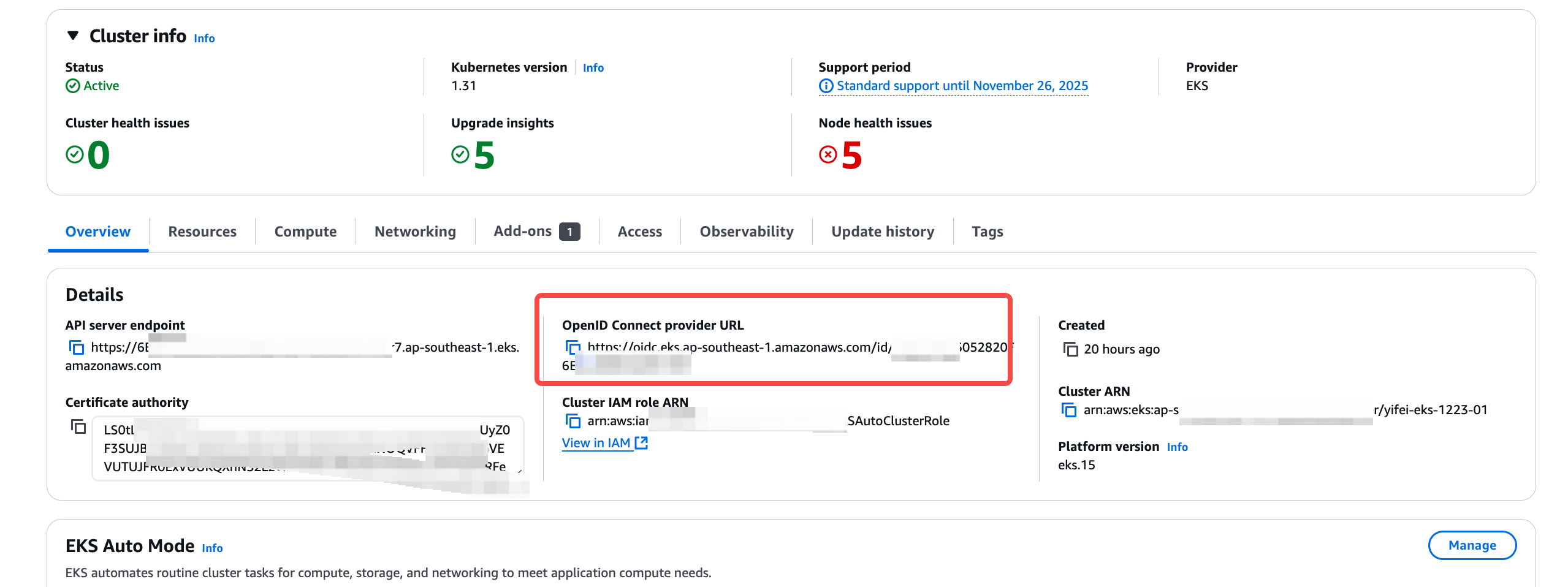Click the Details section heading
The width and height of the screenshot is (1568, 587).
94,295
